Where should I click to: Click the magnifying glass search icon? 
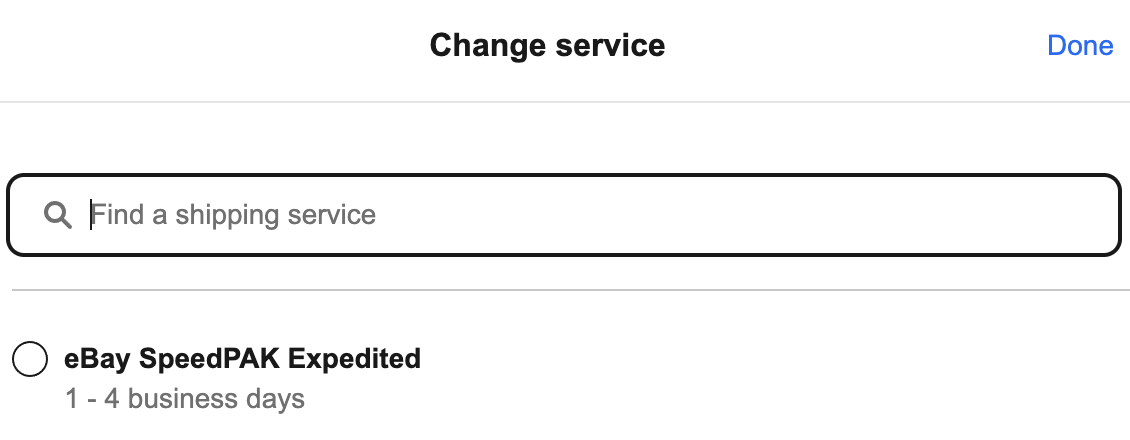pos(58,215)
